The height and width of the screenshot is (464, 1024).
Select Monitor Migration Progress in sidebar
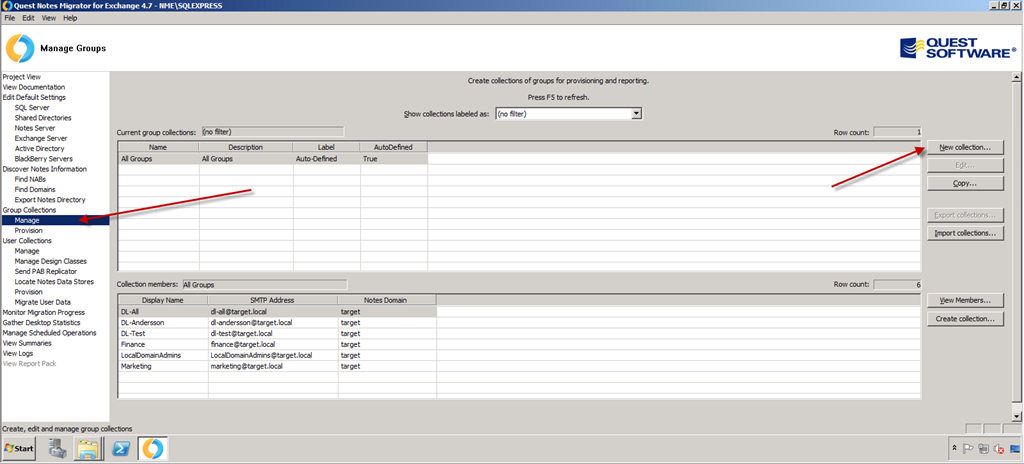tap(44, 312)
